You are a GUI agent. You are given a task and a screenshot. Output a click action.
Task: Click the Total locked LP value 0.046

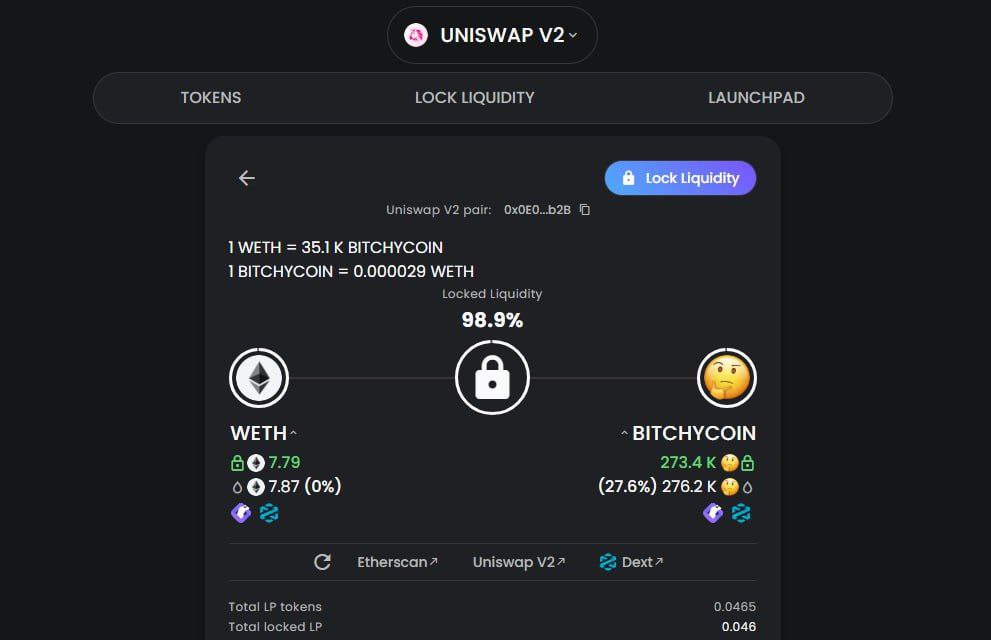coord(739,627)
